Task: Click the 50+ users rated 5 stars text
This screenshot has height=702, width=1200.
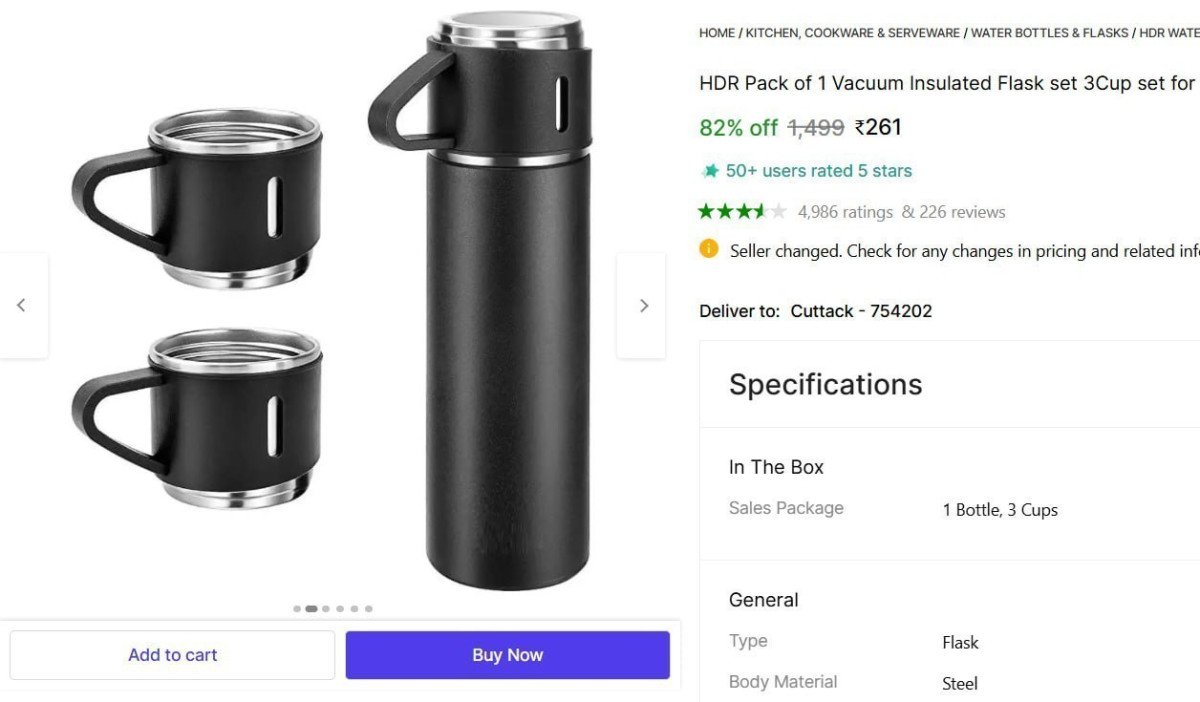Action: [x=818, y=171]
